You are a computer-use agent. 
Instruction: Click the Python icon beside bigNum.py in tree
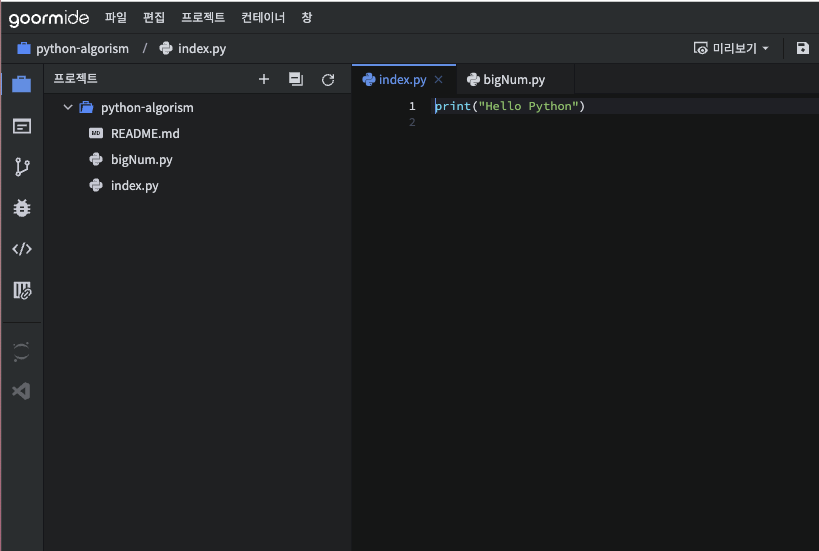pos(96,159)
